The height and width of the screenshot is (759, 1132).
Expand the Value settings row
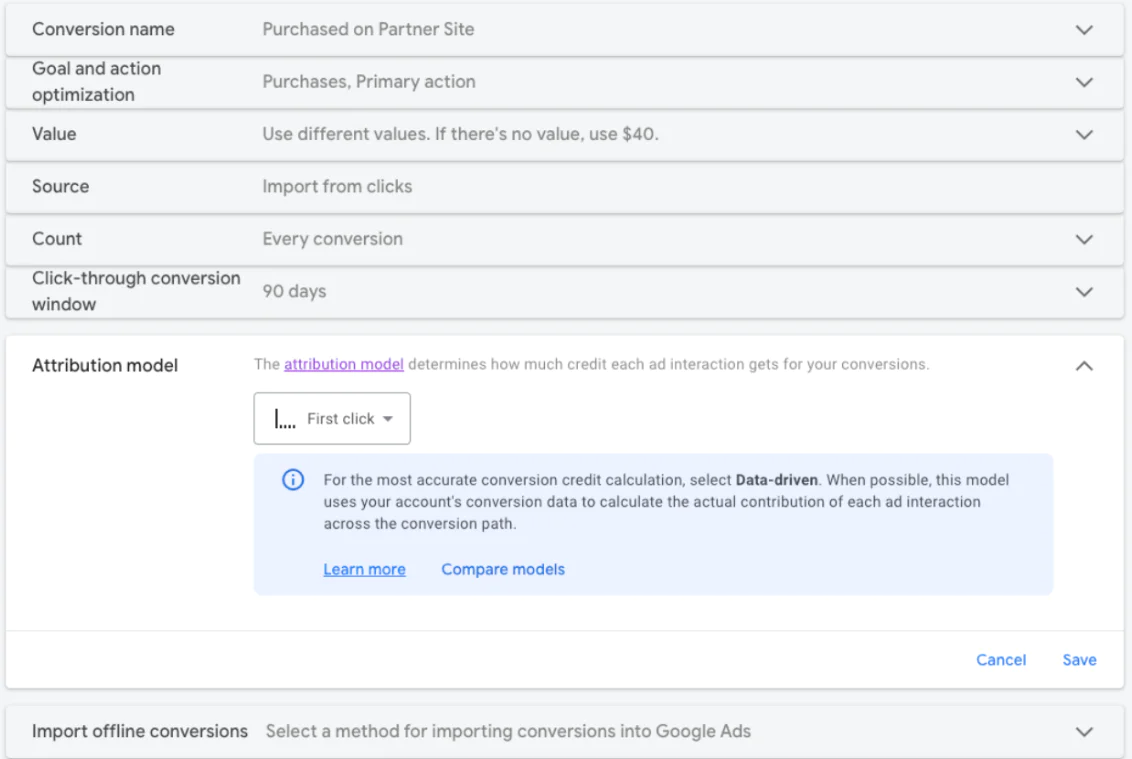click(1084, 134)
